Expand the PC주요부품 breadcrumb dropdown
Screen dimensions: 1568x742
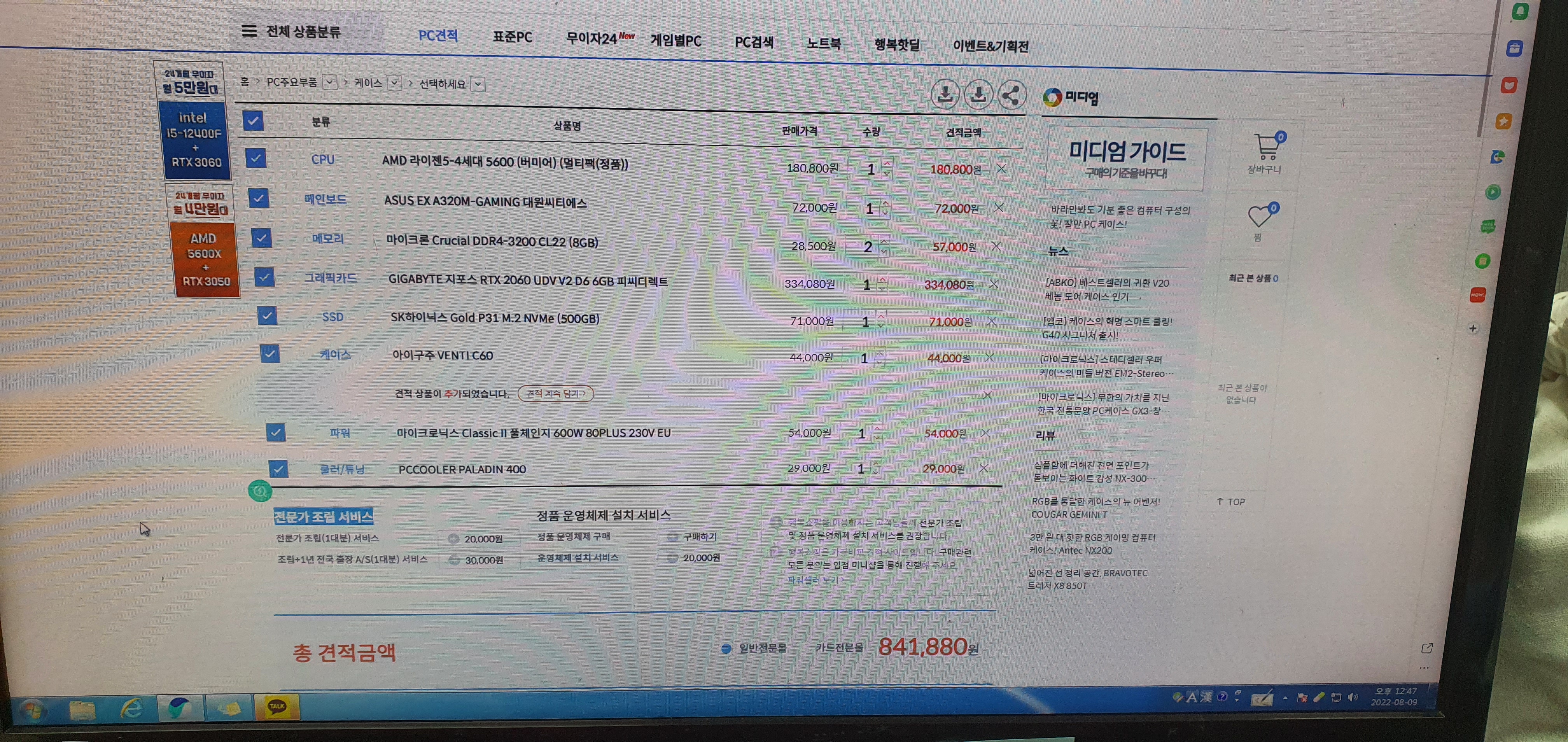tap(329, 82)
